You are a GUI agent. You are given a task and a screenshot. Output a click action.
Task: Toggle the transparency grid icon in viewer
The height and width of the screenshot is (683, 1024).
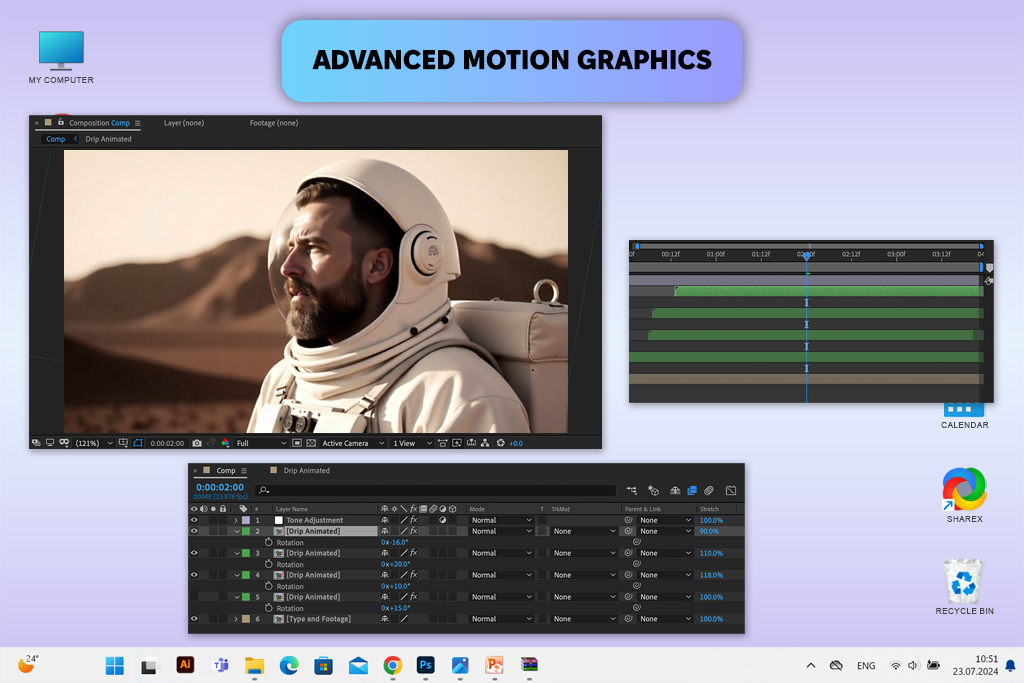(x=311, y=443)
